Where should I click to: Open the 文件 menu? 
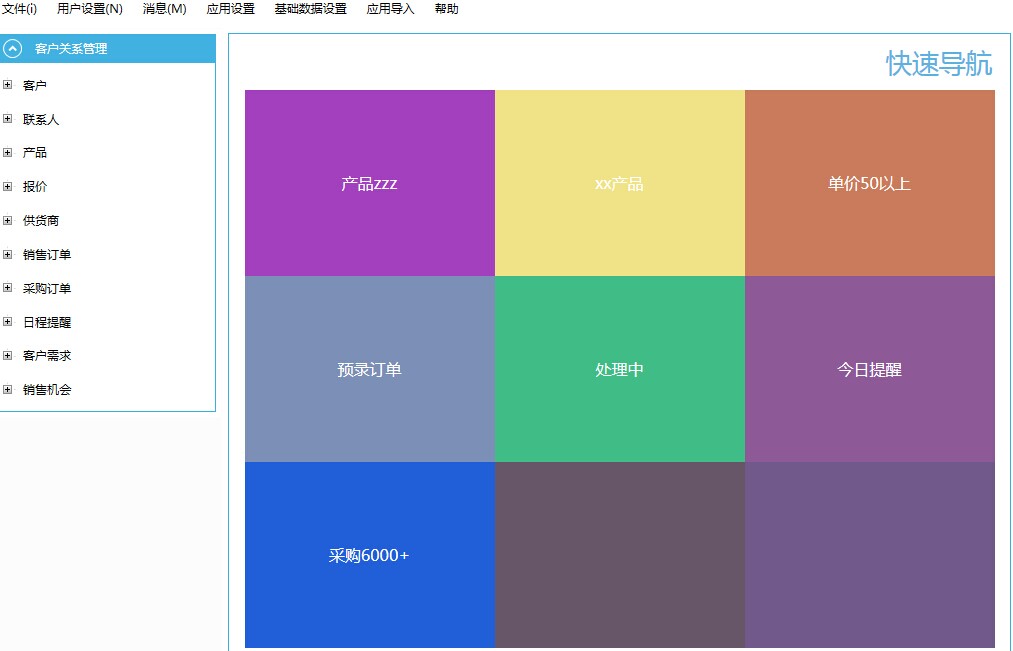19,9
